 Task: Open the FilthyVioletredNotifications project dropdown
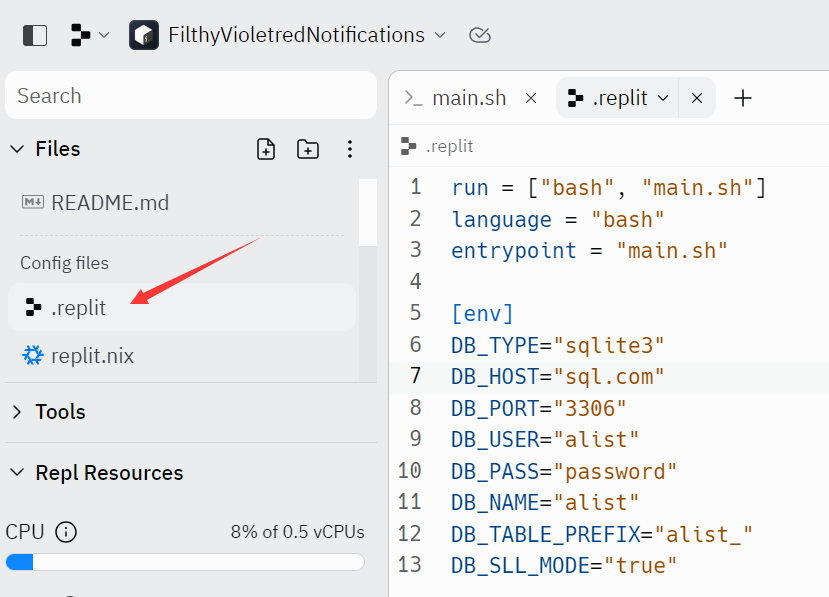(439, 35)
